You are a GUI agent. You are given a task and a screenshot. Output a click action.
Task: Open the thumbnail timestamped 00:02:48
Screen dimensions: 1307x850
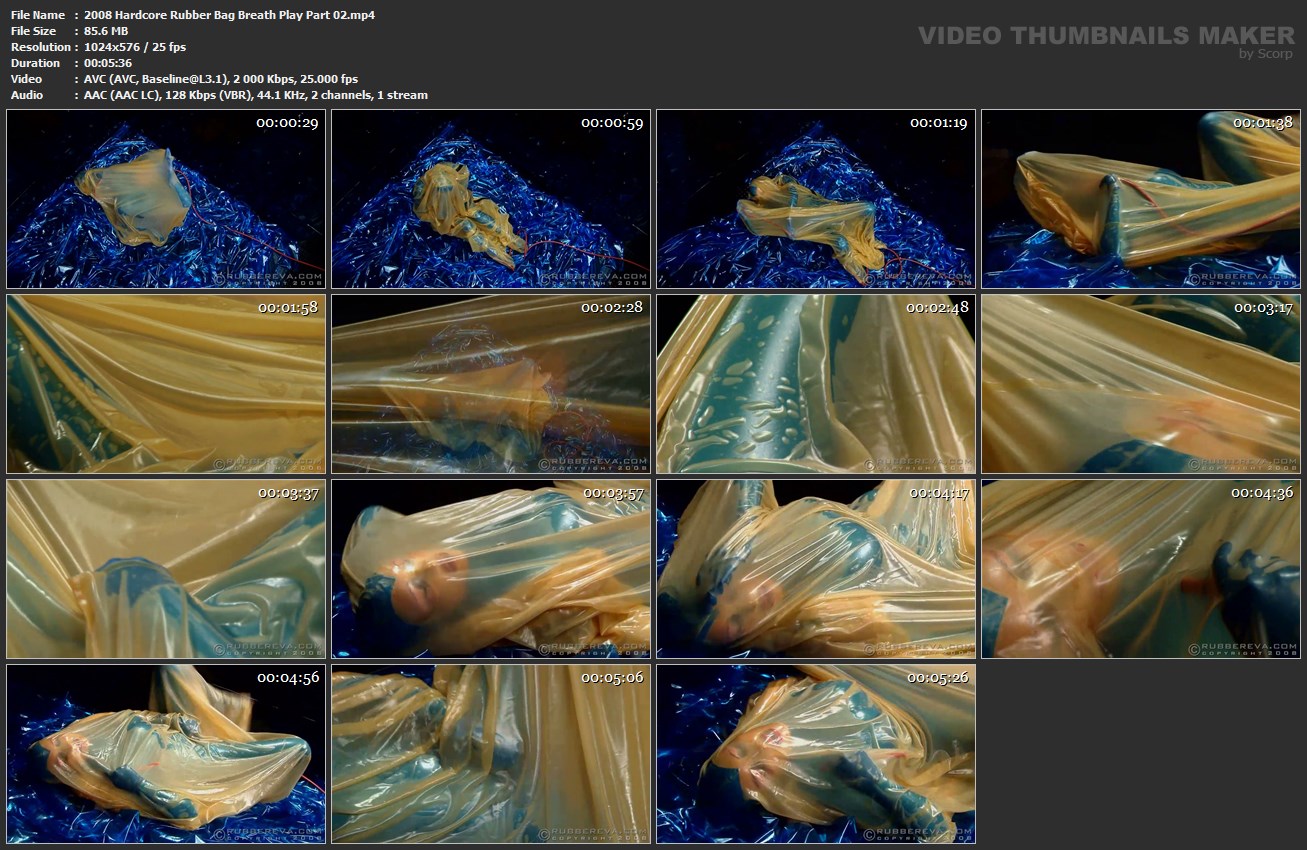click(816, 384)
